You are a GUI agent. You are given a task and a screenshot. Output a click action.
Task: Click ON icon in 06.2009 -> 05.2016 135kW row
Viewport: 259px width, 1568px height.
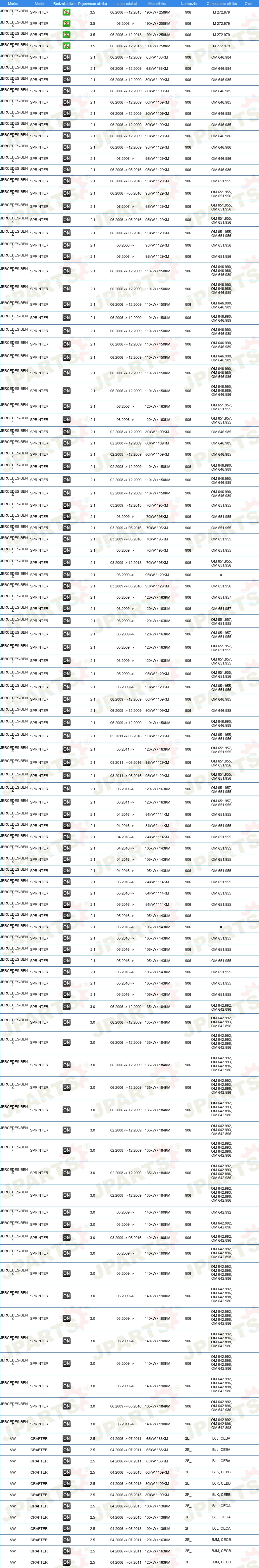(x=67, y=1406)
